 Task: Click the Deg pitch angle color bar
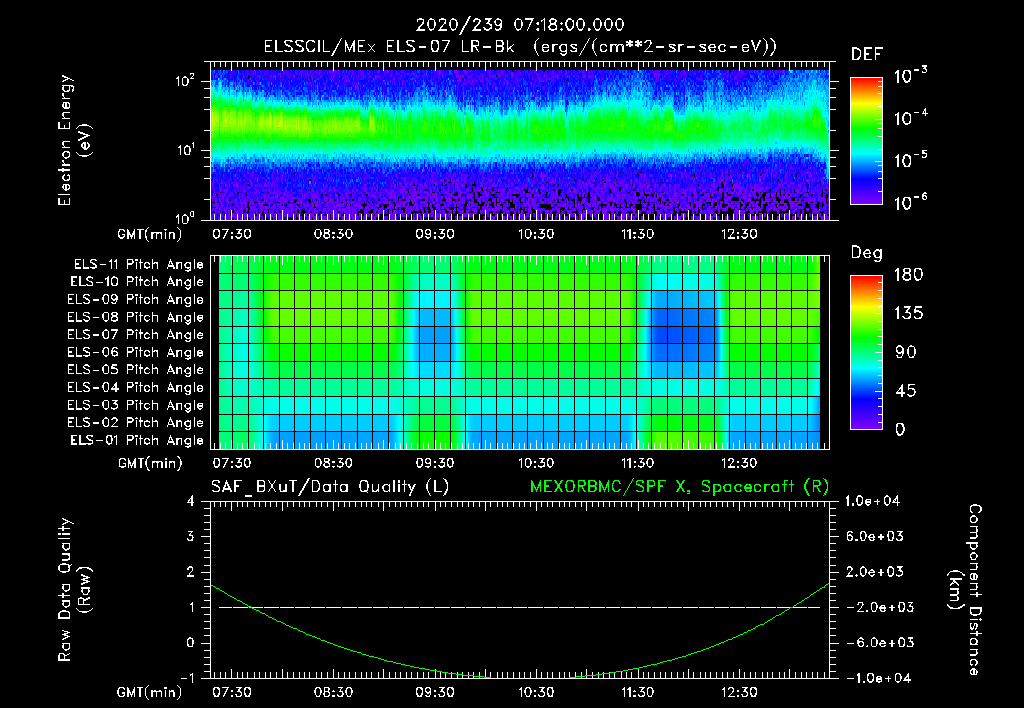click(x=866, y=352)
